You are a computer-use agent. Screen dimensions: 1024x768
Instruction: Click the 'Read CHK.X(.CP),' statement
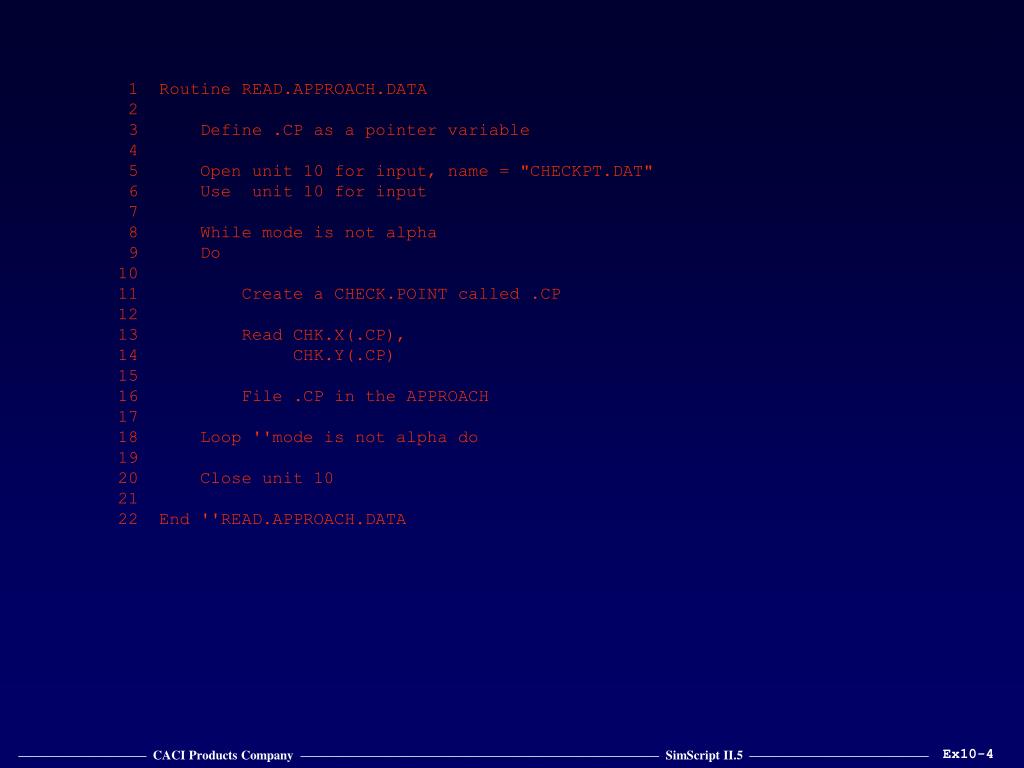point(323,335)
